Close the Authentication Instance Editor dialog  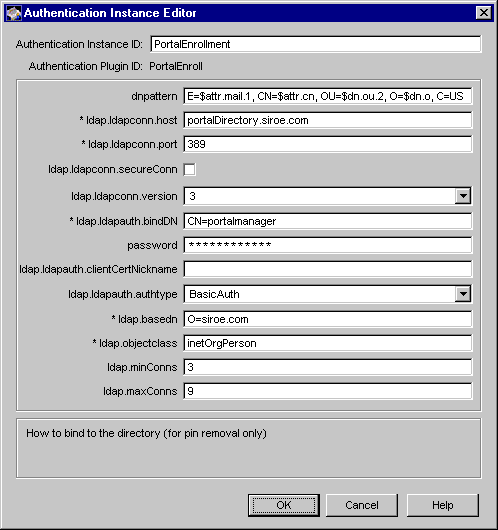tap(483, 13)
